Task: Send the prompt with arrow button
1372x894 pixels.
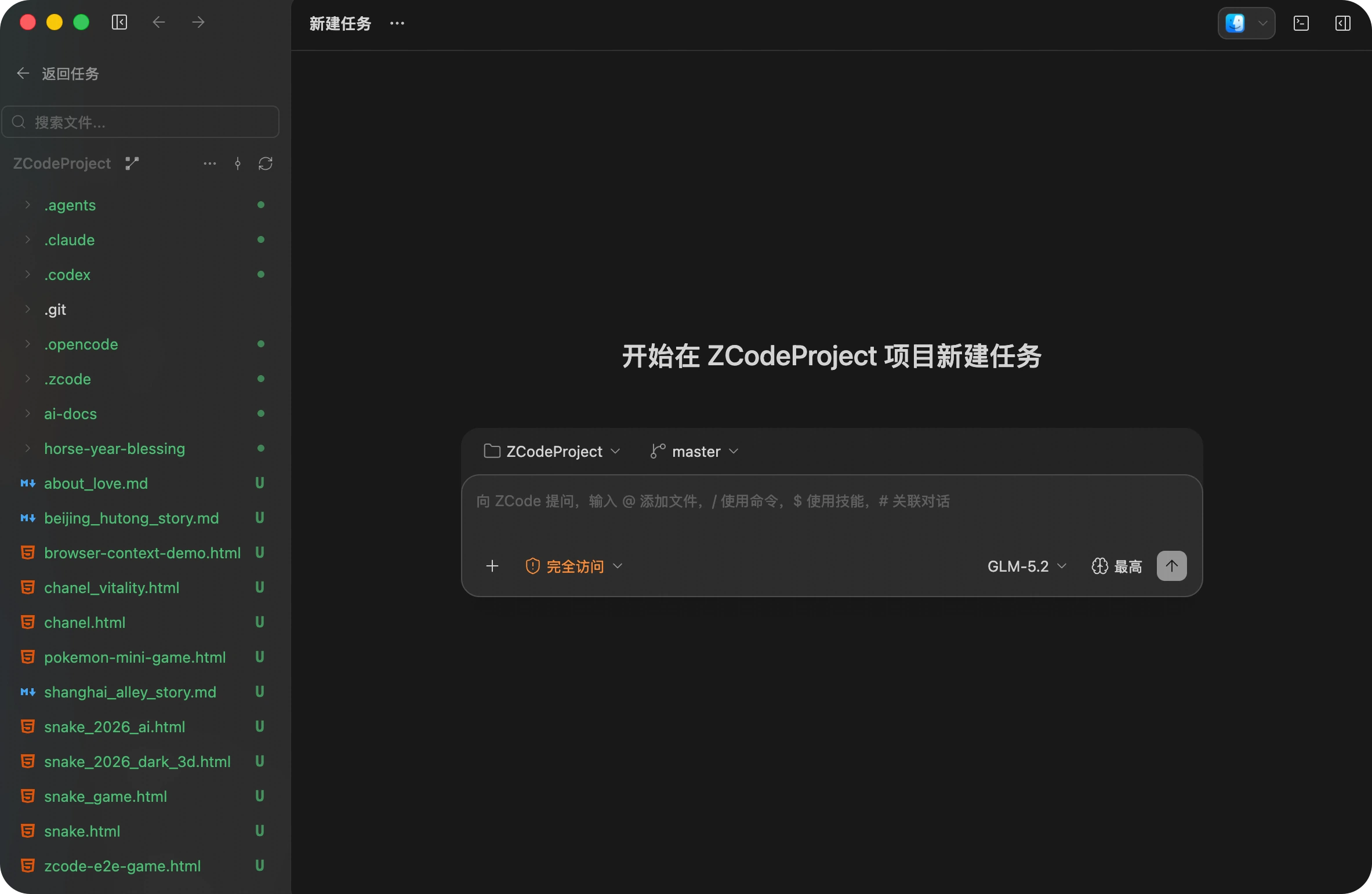Action: tap(1172, 566)
